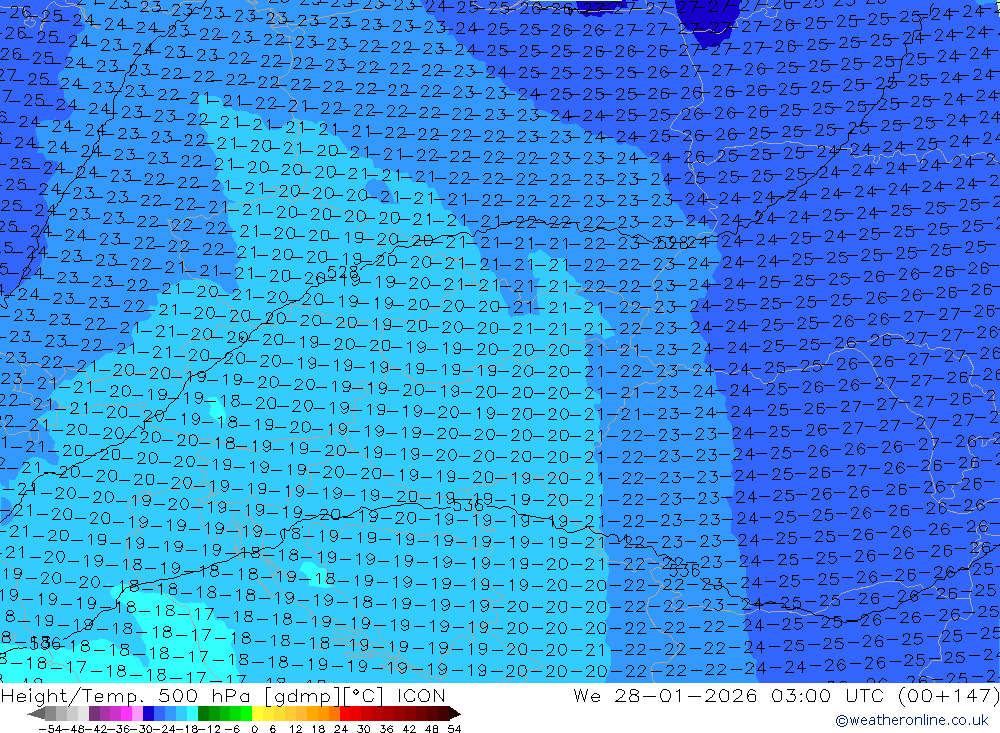
Task: Click the '42' legend scale label
Action: click(x=409, y=729)
